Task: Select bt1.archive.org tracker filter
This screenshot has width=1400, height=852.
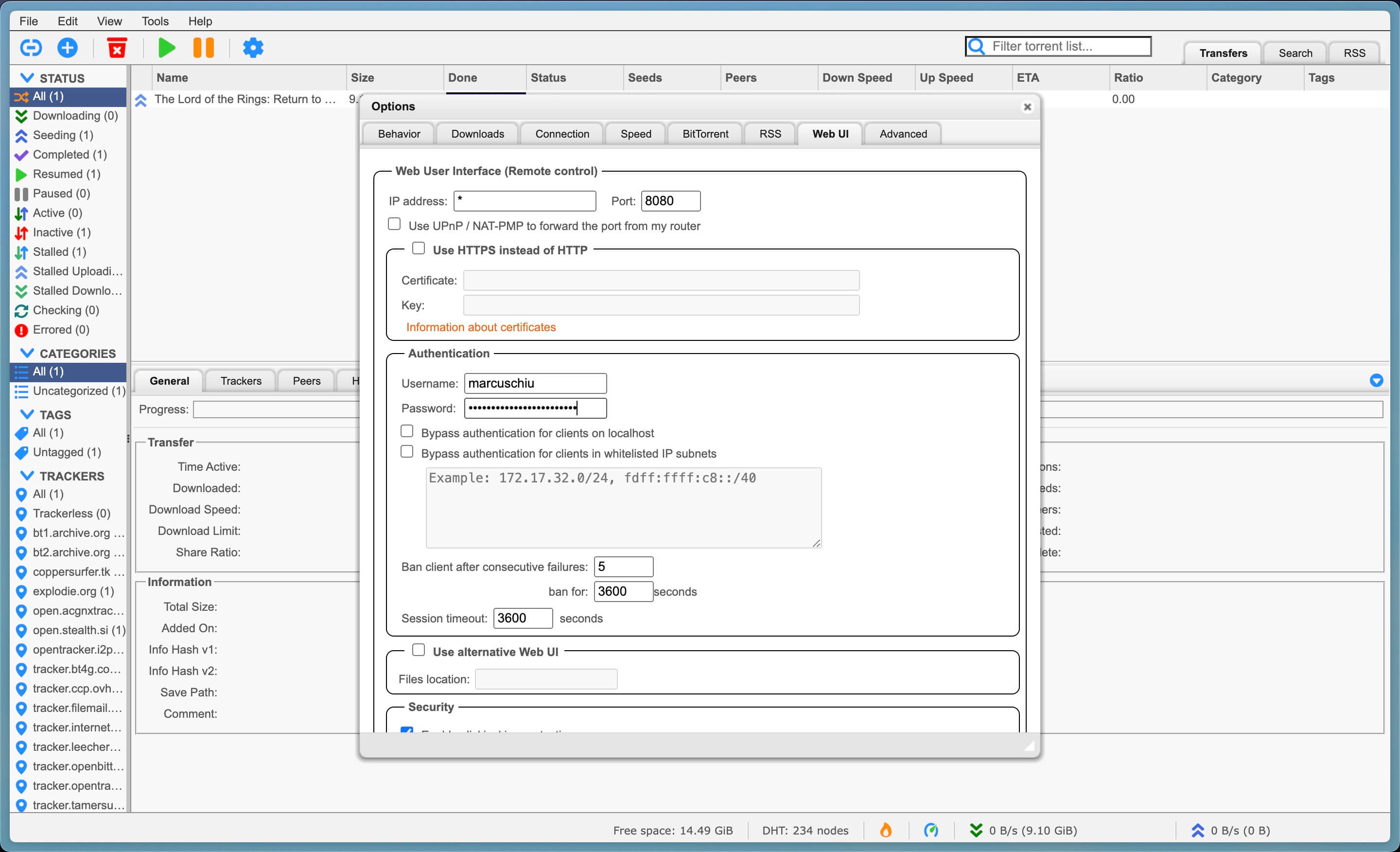Action: tap(68, 533)
